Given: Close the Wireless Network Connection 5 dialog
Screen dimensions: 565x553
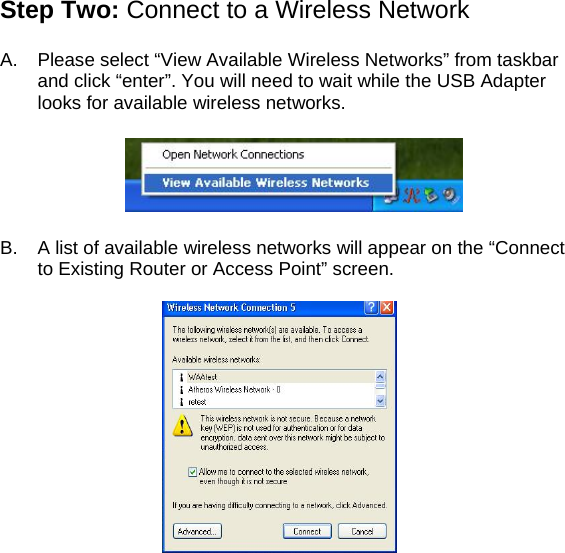Looking at the screenshot, I should click(x=387, y=308).
